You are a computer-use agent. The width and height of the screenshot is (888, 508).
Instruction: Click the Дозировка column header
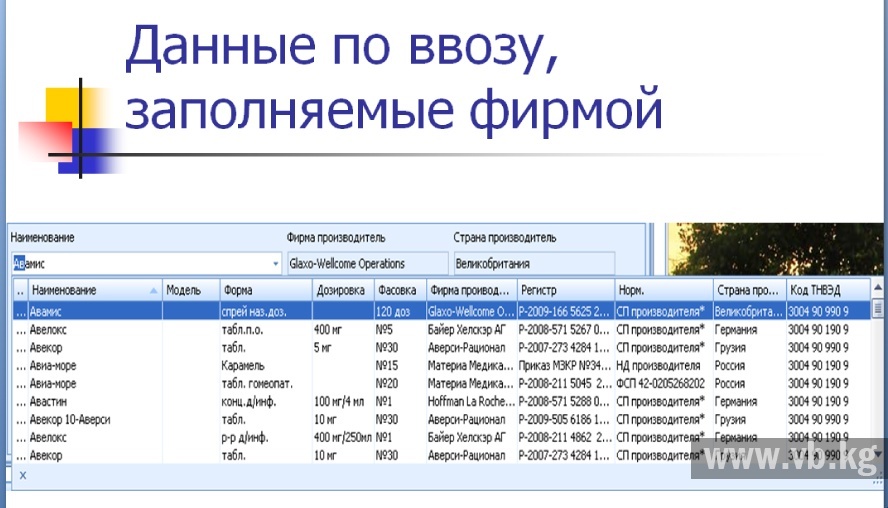pyautogui.click(x=343, y=291)
